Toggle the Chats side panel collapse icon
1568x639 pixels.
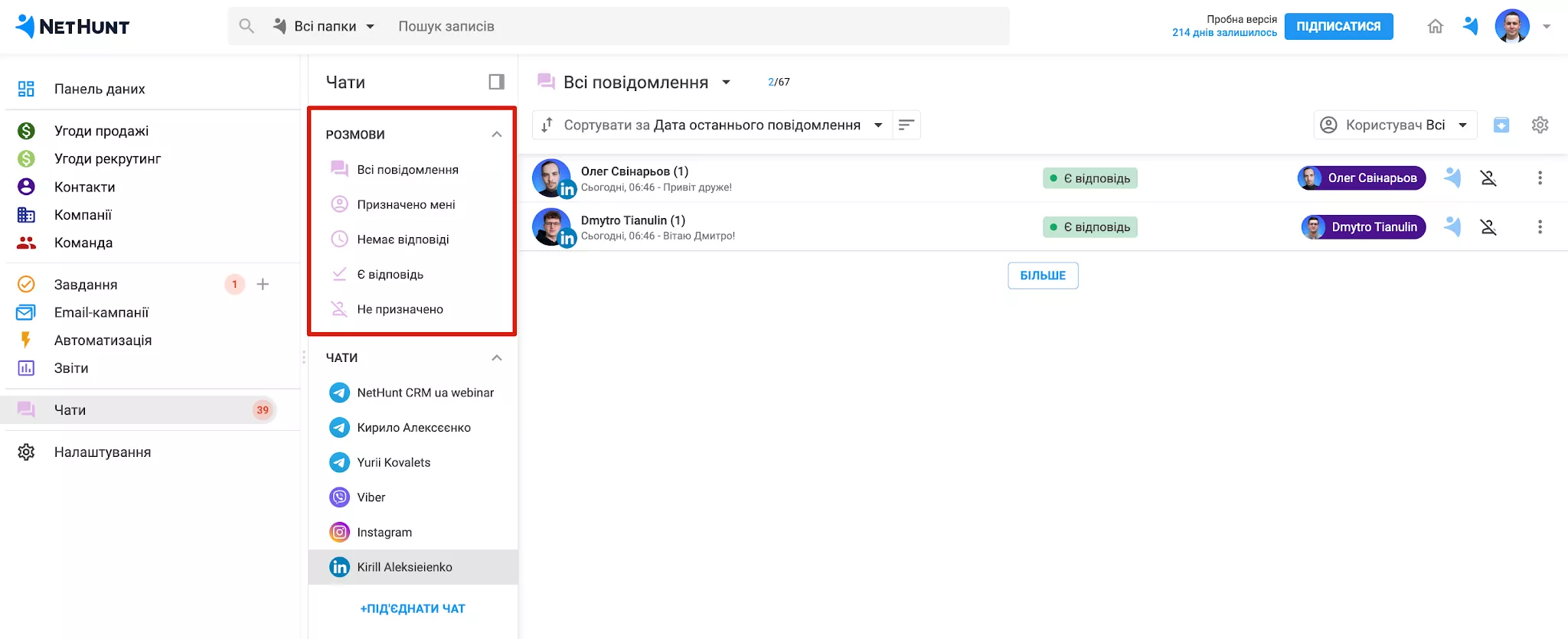496,82
